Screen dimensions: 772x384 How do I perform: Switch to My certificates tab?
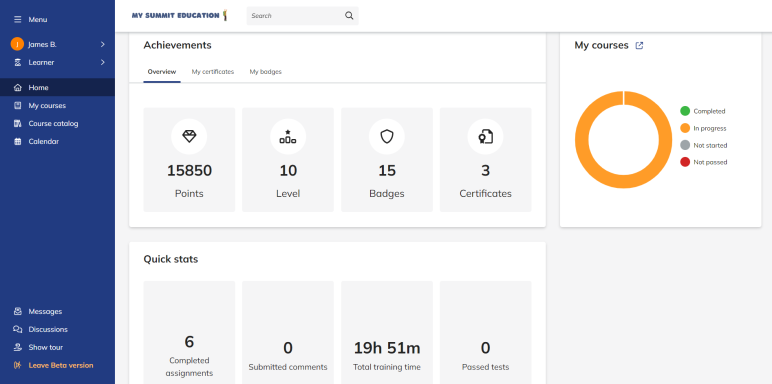pos(213,72)
